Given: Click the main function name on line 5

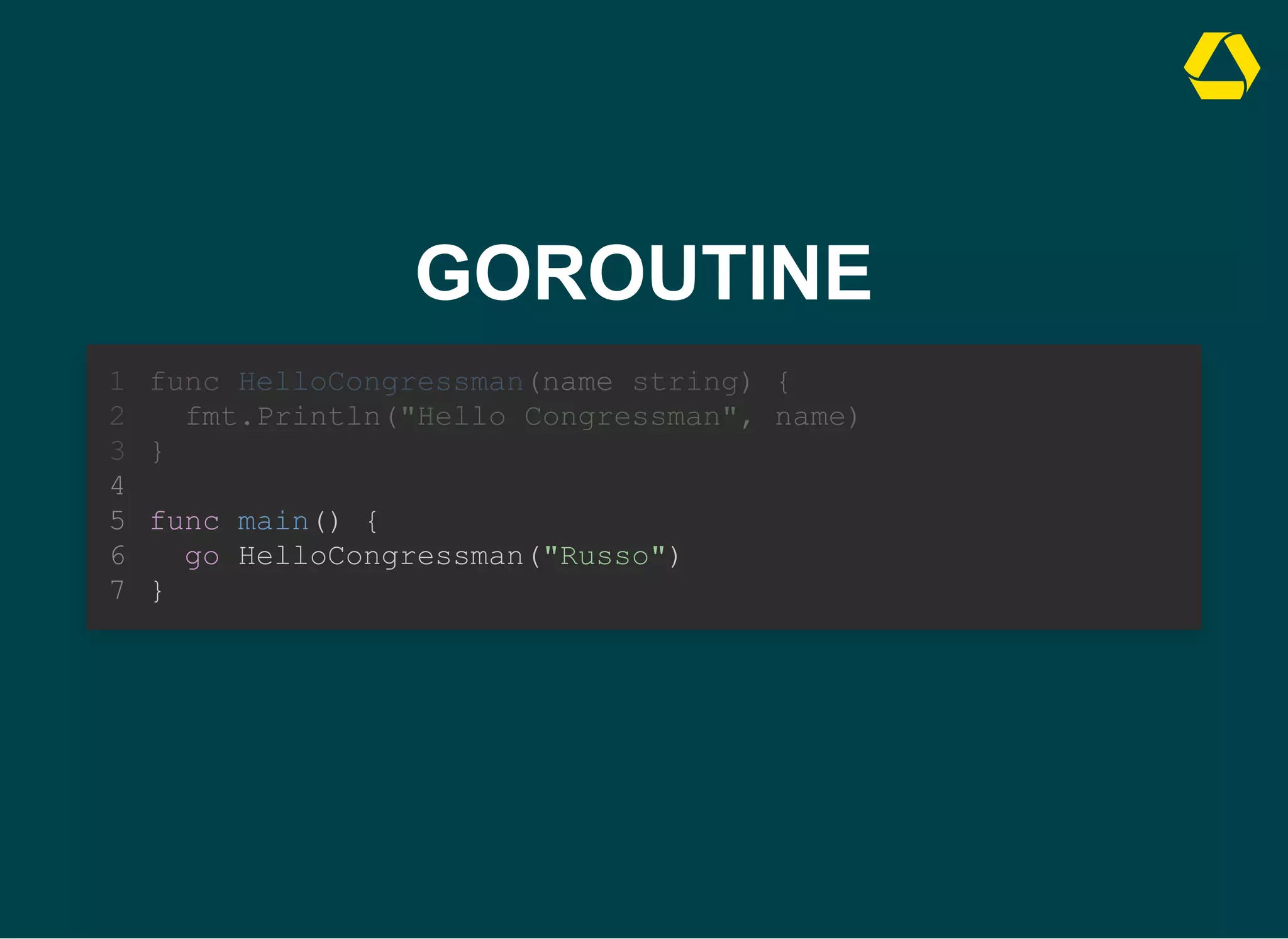Looking at the screenshot, I should tap(274, 521).
